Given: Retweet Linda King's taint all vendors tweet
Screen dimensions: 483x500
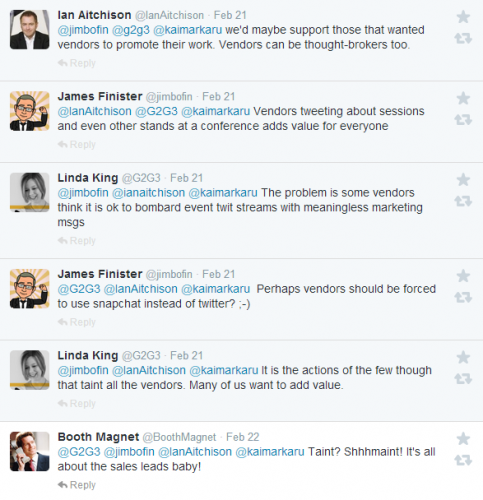Looking at the screenshot, I should [x=463, y=379].
